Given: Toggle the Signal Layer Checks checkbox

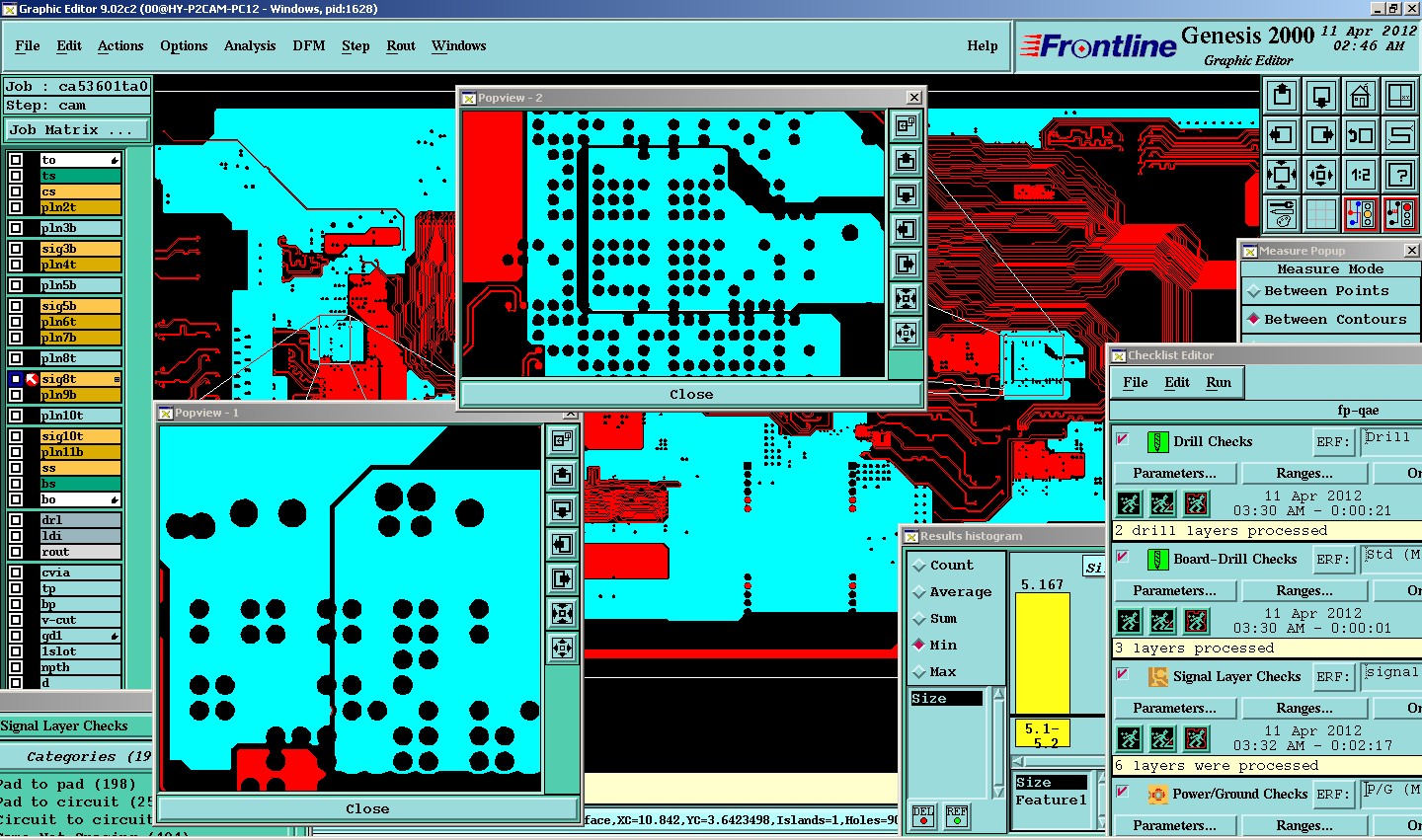Looking at the screenshot, I should [1123, 674].
